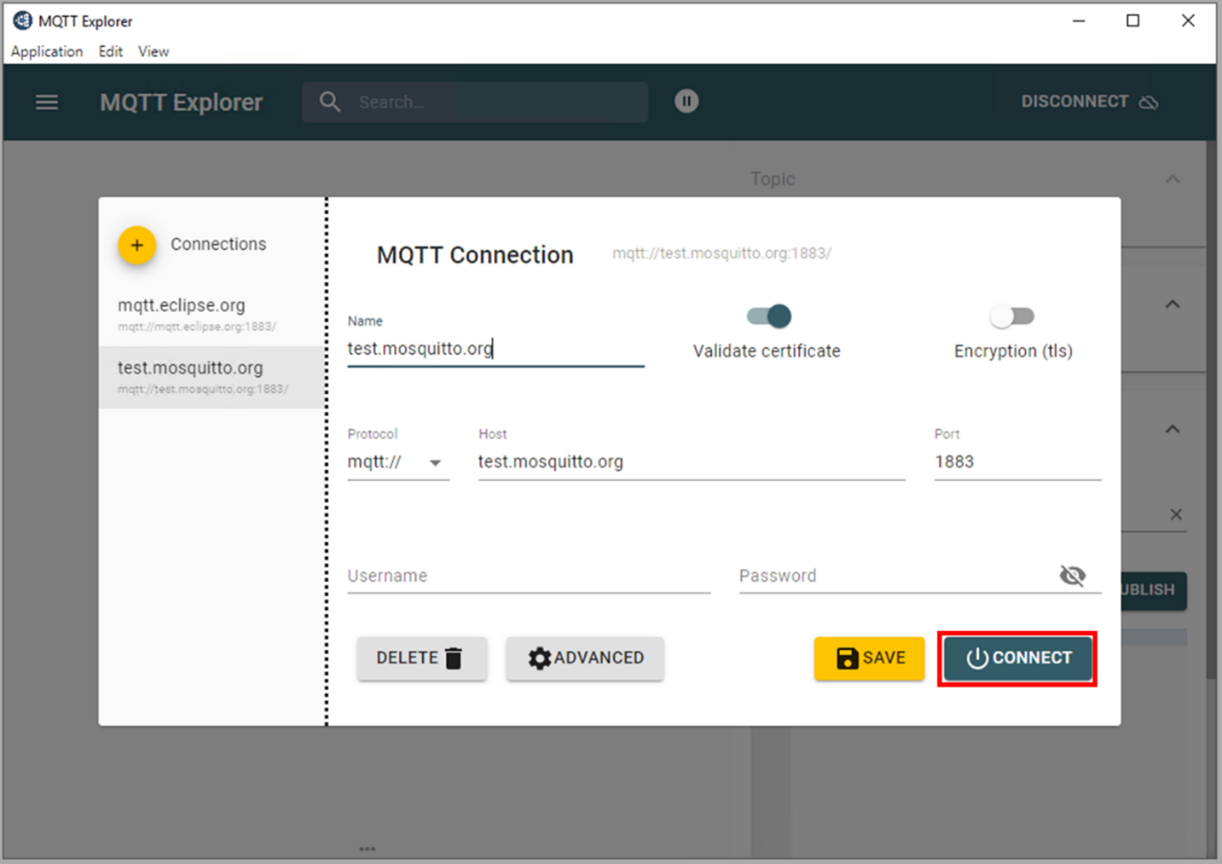
Task: Click the pause messages icon
Action: [x=686, y=101]
